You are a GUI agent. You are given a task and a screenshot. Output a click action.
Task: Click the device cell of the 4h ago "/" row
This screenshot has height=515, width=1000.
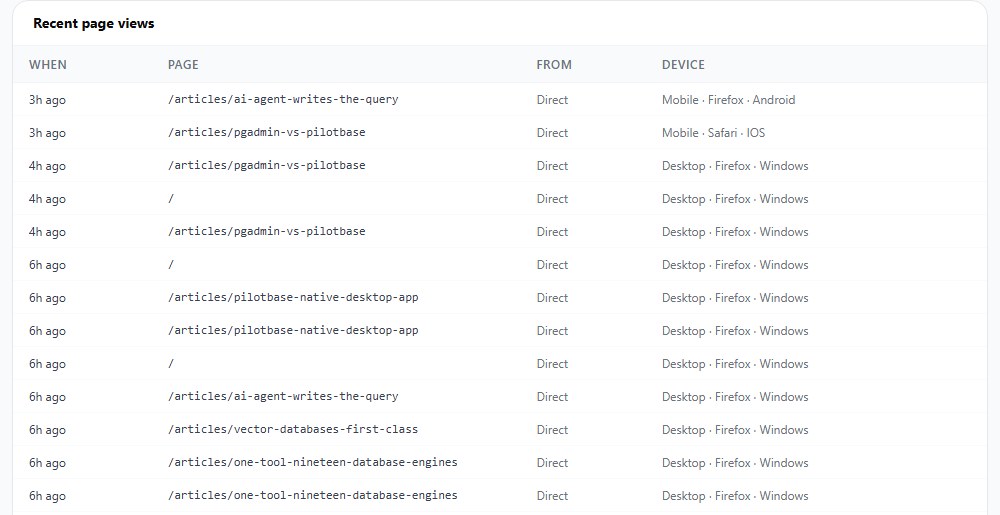(735, 199)
